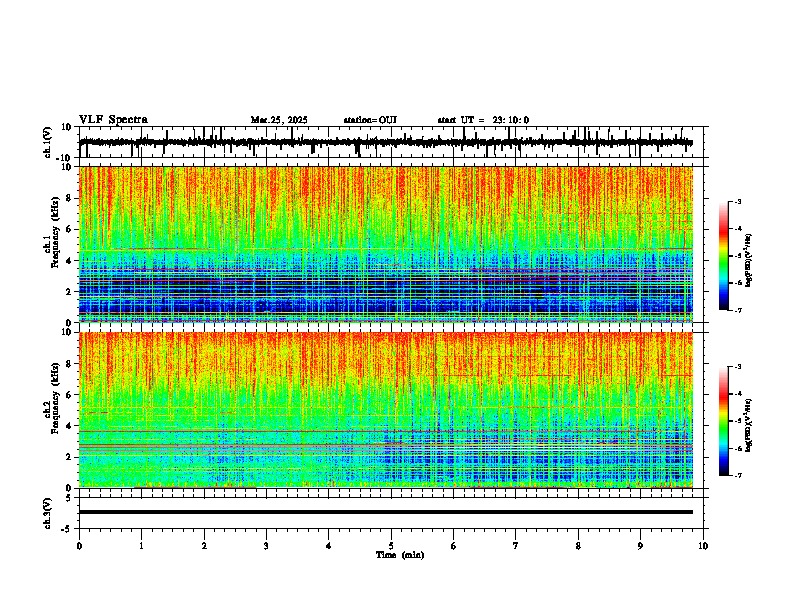Click the ch.1 spectrogram panel
This screenshot has height=612, width=792.
click(x=386, y=244)
